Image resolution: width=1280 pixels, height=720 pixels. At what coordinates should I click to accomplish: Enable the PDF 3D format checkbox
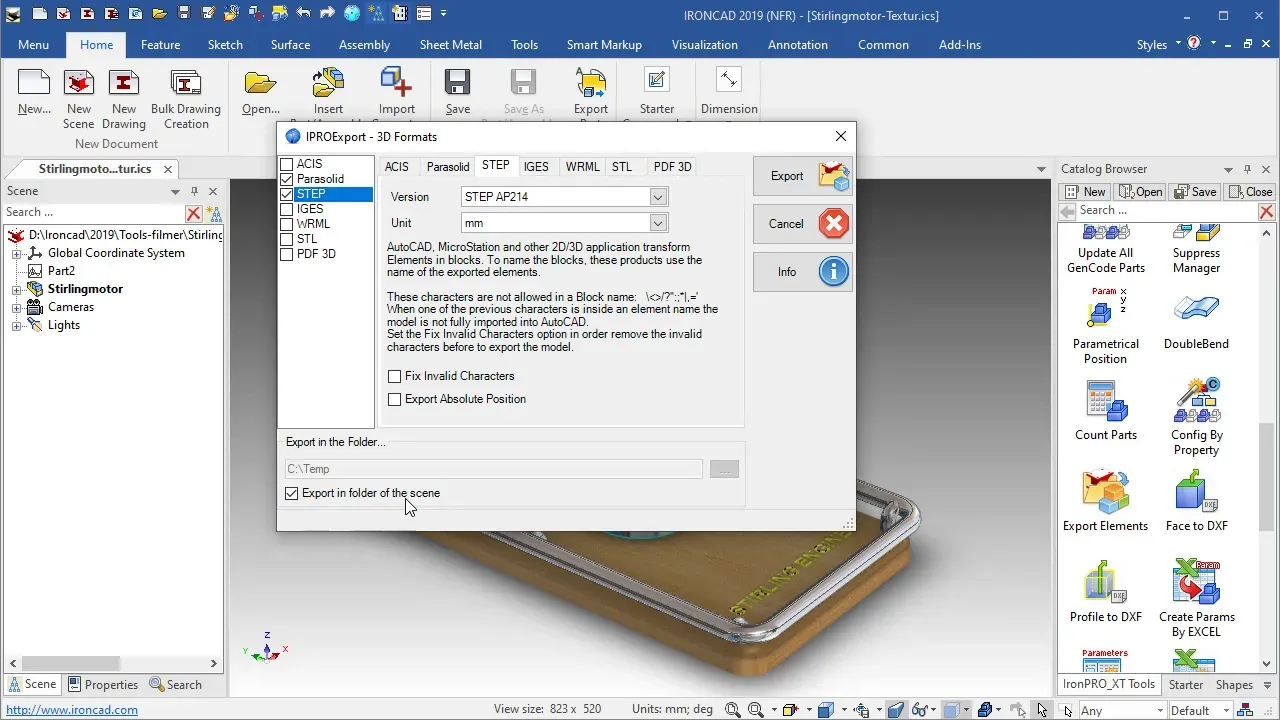coord(287,254)
